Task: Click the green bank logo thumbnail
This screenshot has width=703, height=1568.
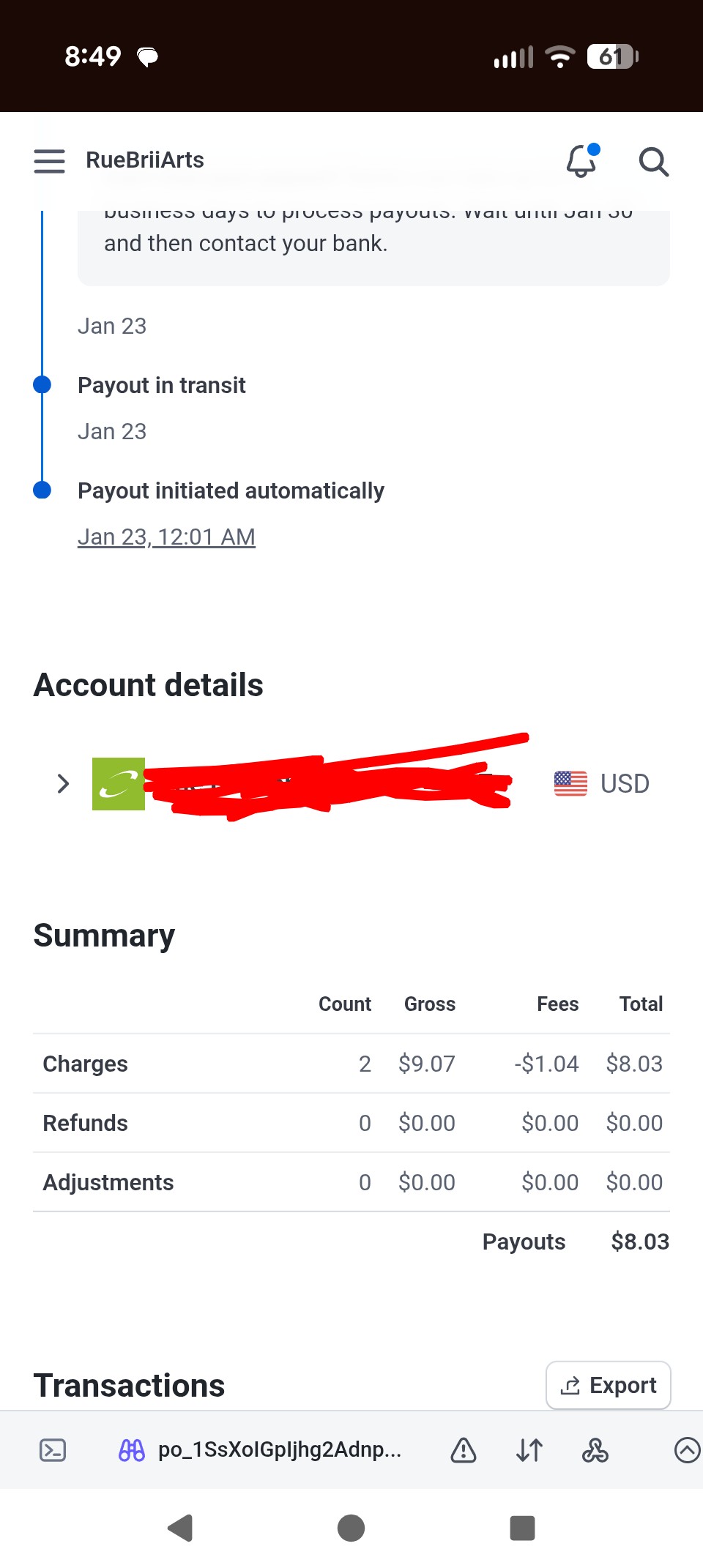Action: (119, 784)
